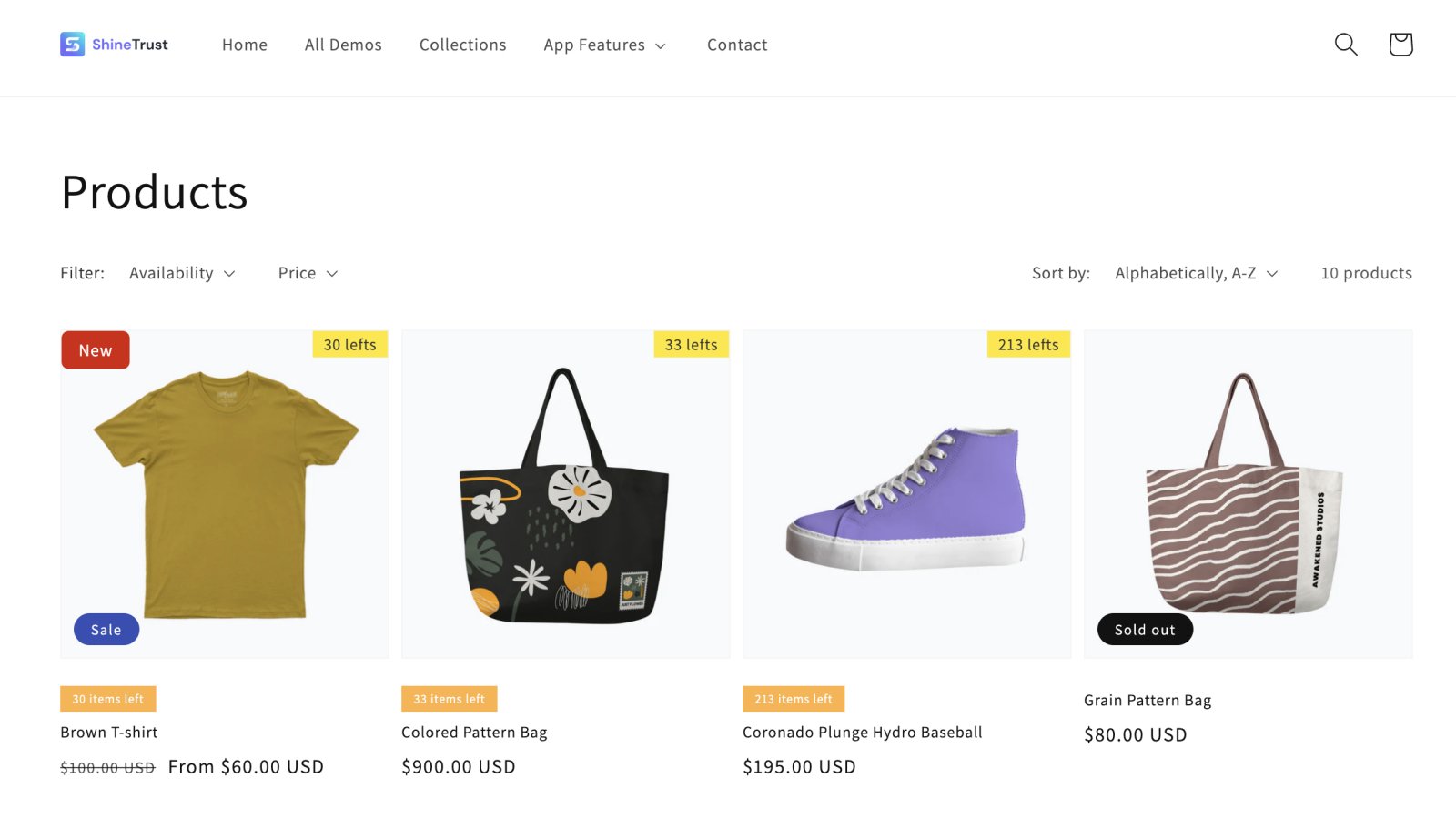Click the New badge on Brown T-shirt
This screenshot has width=1456, height=839.
click(x=95, y=349)
